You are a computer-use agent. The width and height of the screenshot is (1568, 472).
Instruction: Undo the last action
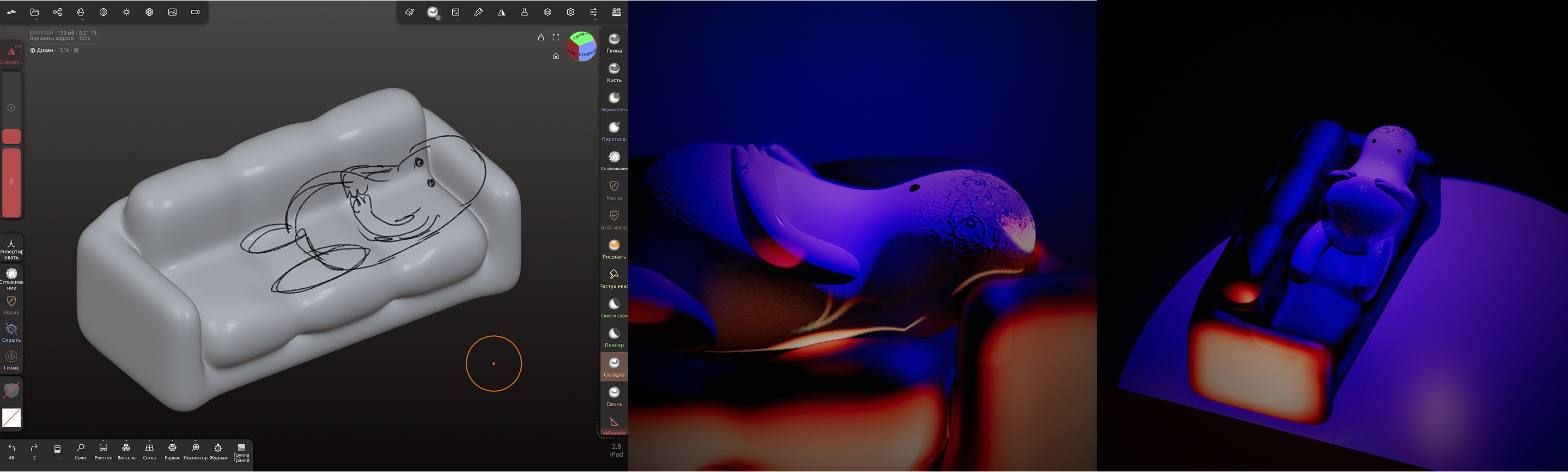(x=11, y=451)
